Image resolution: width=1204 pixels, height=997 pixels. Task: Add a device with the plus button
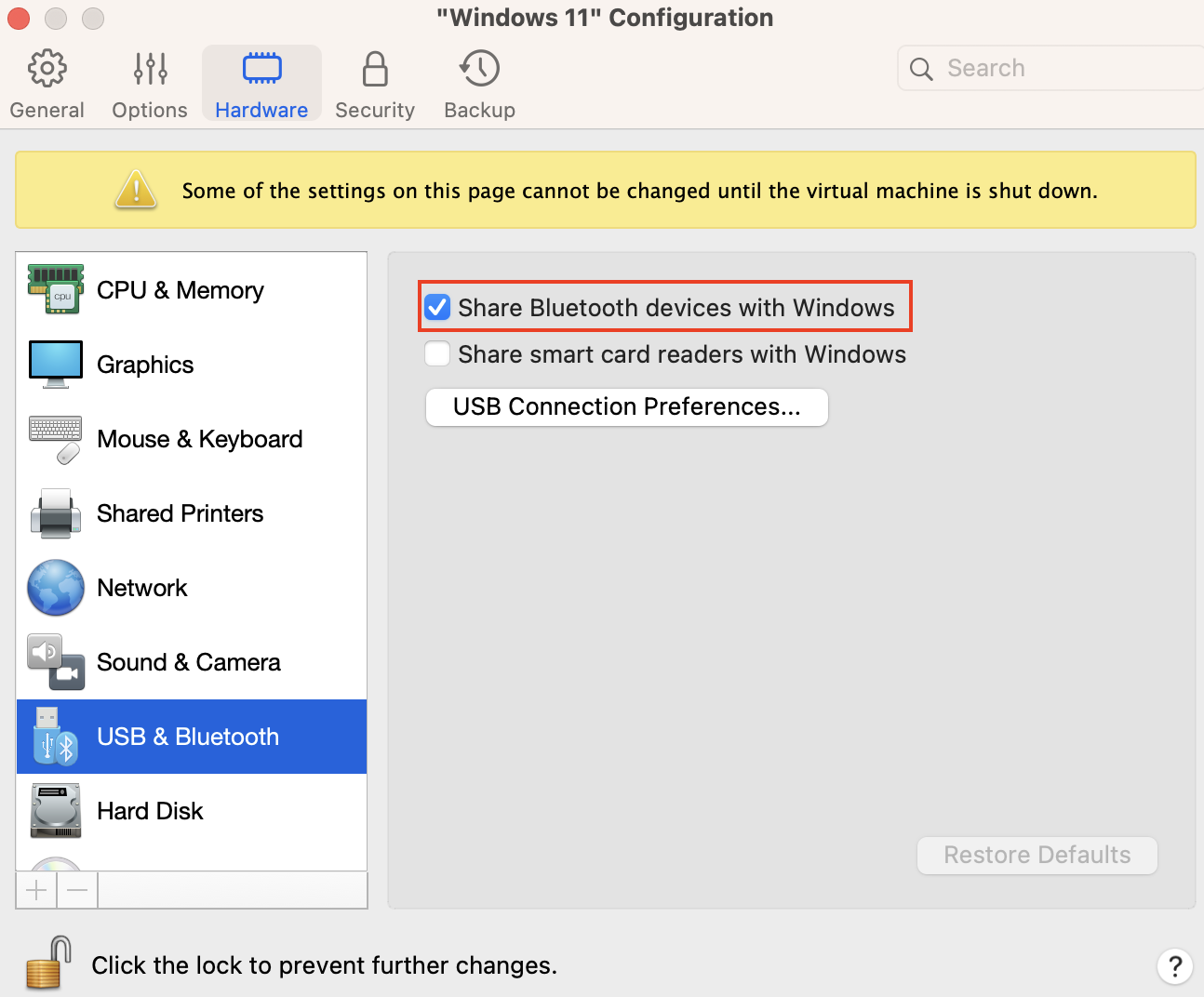point(36,890)
